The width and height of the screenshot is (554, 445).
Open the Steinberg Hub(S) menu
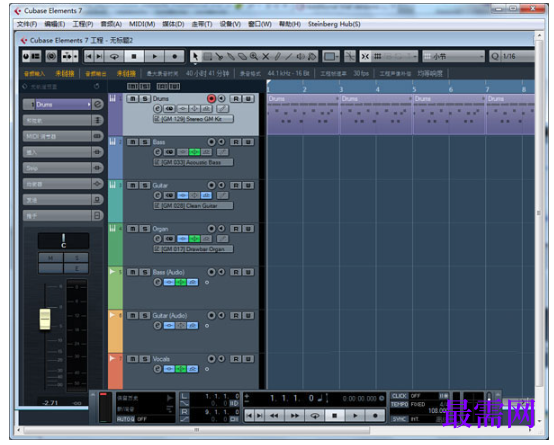point(334,24)
